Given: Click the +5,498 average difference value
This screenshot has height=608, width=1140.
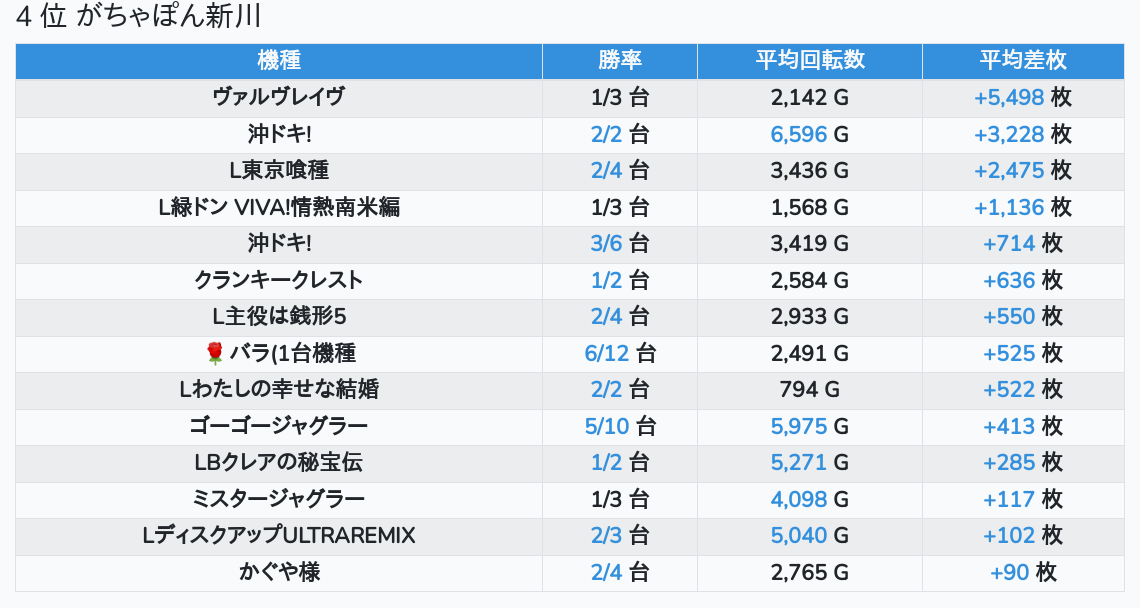Looking at the screenshot, I should (x=1009, y=97).
